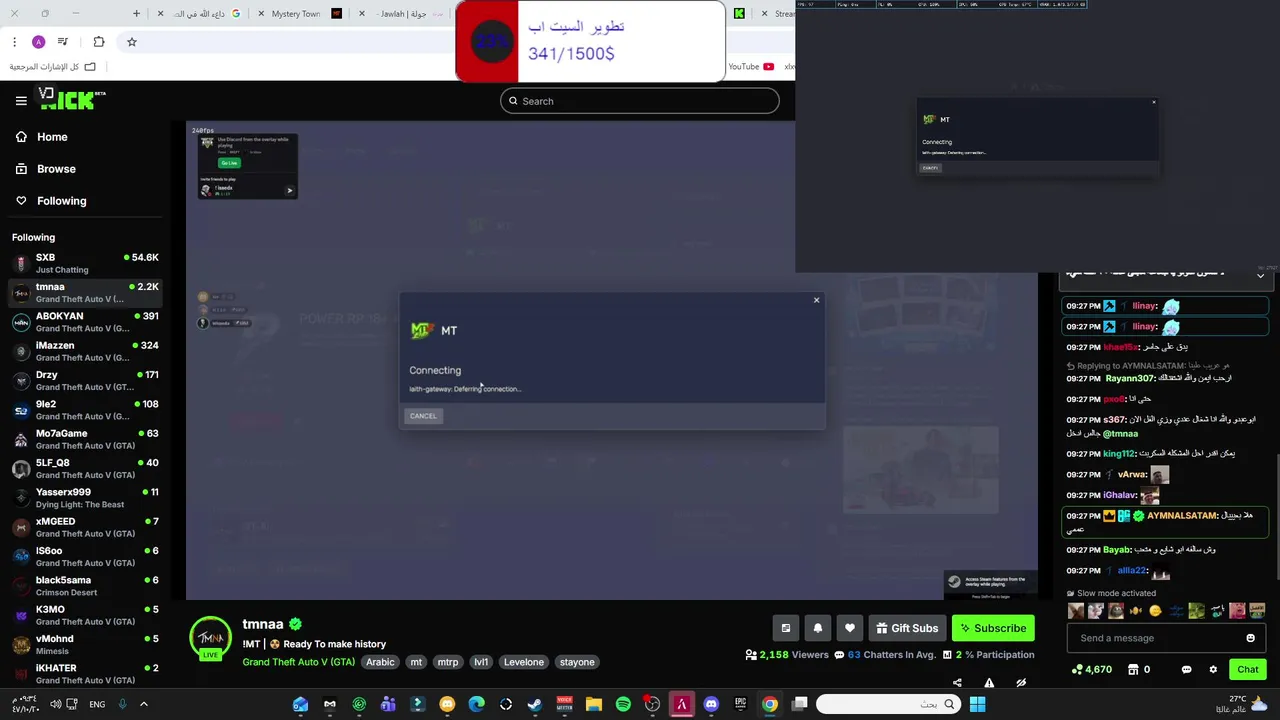
Task: Close the MT connecting dialog
Action: click(x=816, y=300)
